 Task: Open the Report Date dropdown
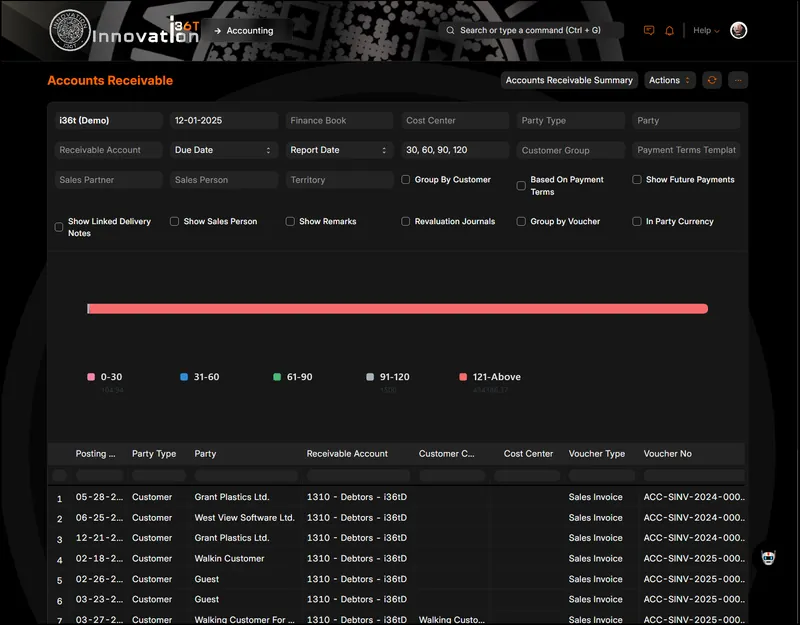pyautogui.click(x=339, y=150)
